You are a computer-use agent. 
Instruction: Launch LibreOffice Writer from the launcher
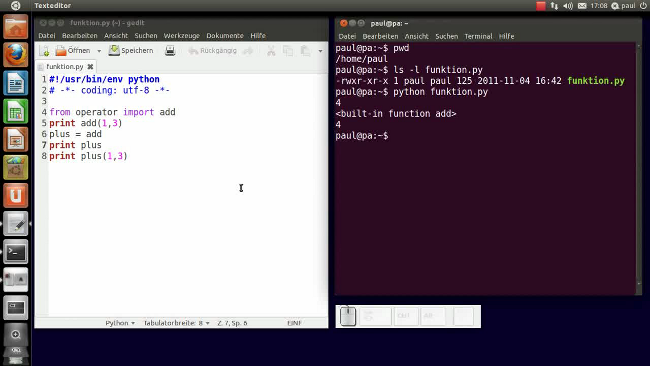16,83
